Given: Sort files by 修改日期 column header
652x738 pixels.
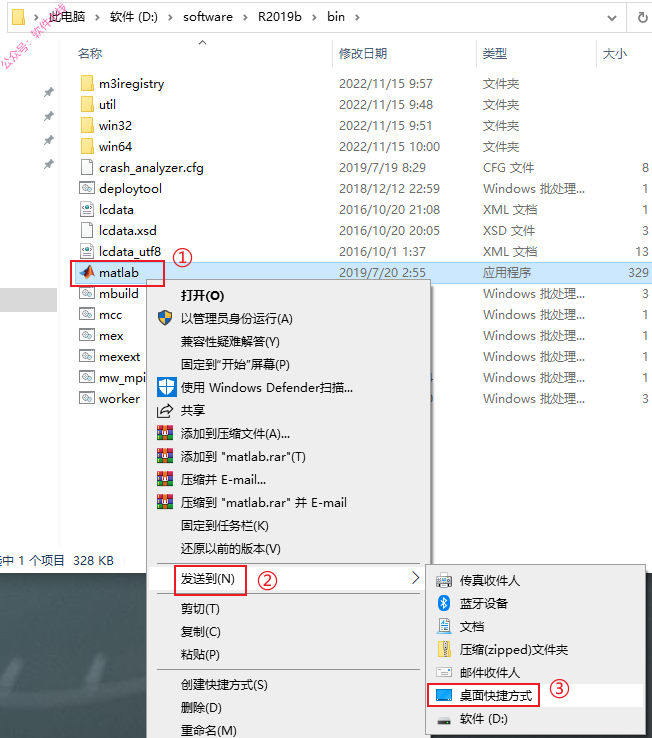Looking at the screenshot, I should 362,54.
